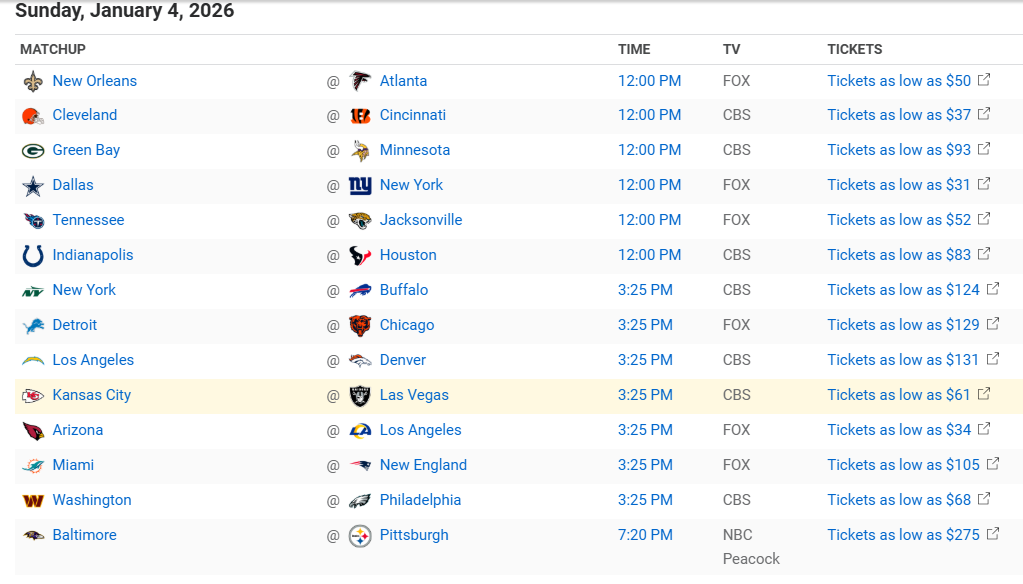Screen dimensions: 1023x584
Task: Open 3:25 PM time for Detroit game
Action: [645, 325]
